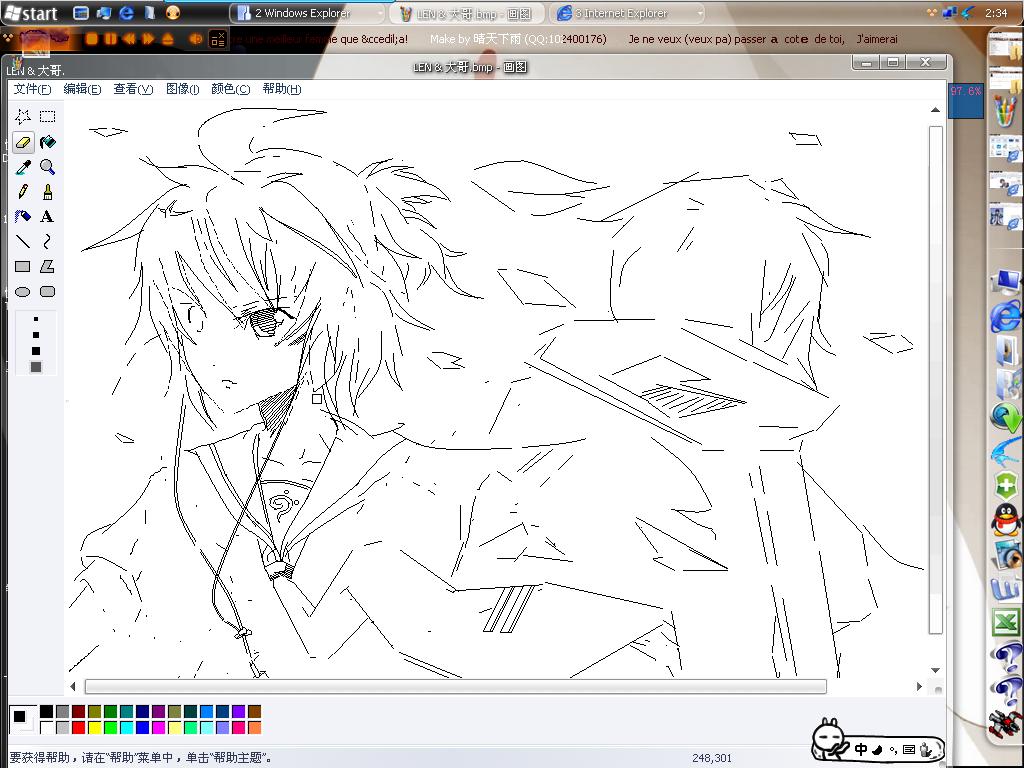This screenshot has width=1024, height=768.
Task: Open the 颜色(C) Colors menu
Action: click(231, 89)
